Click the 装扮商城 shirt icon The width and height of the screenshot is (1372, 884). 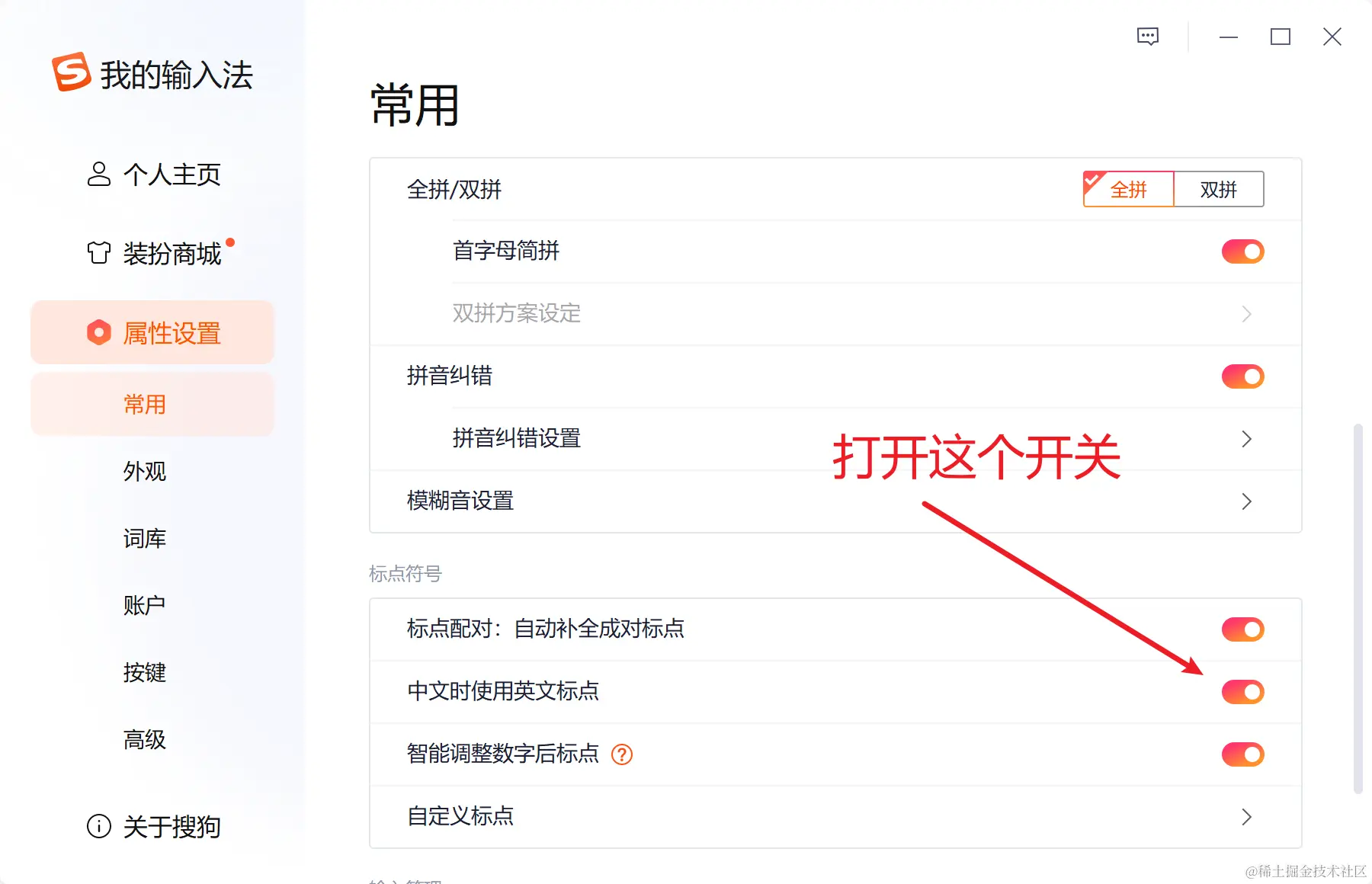99,253
